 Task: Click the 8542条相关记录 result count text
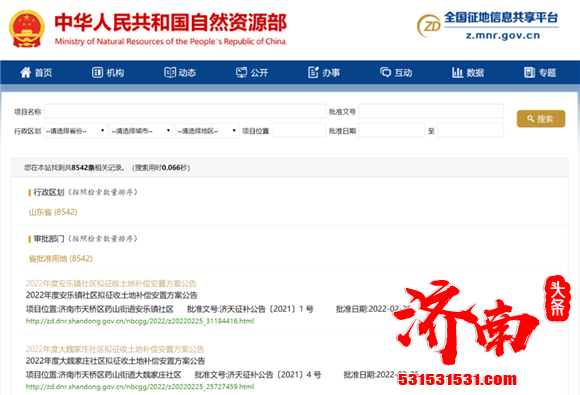tap(97, 168)
